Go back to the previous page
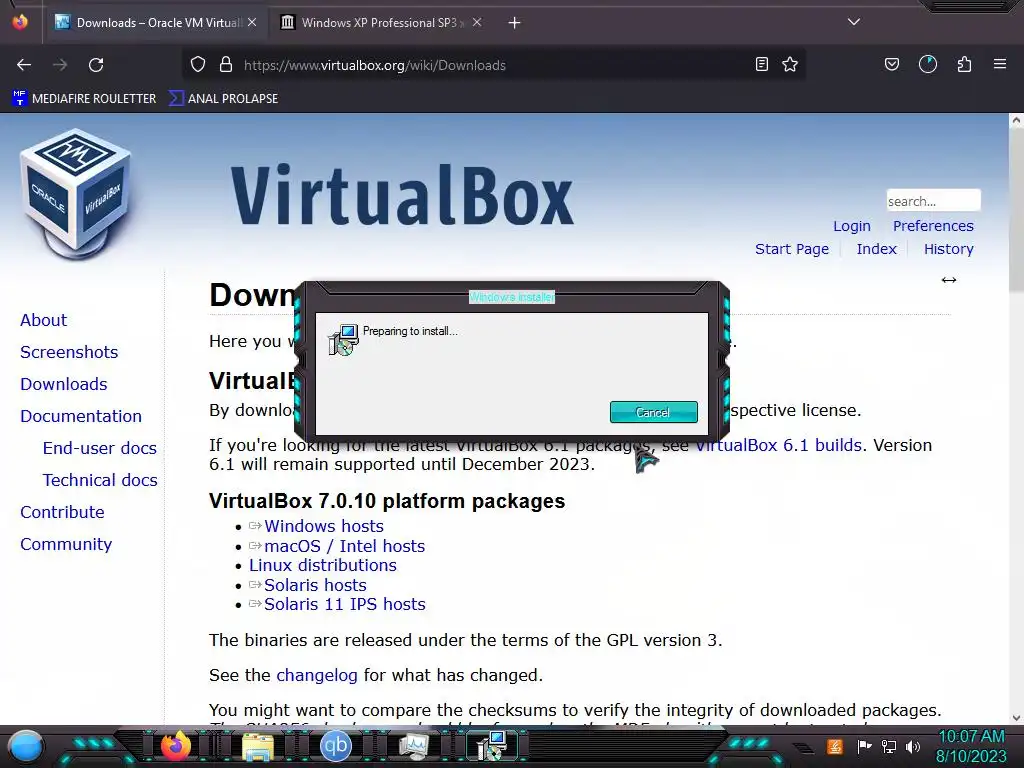This screenshot has width=1024, height=768. click(x=24, y=65)
